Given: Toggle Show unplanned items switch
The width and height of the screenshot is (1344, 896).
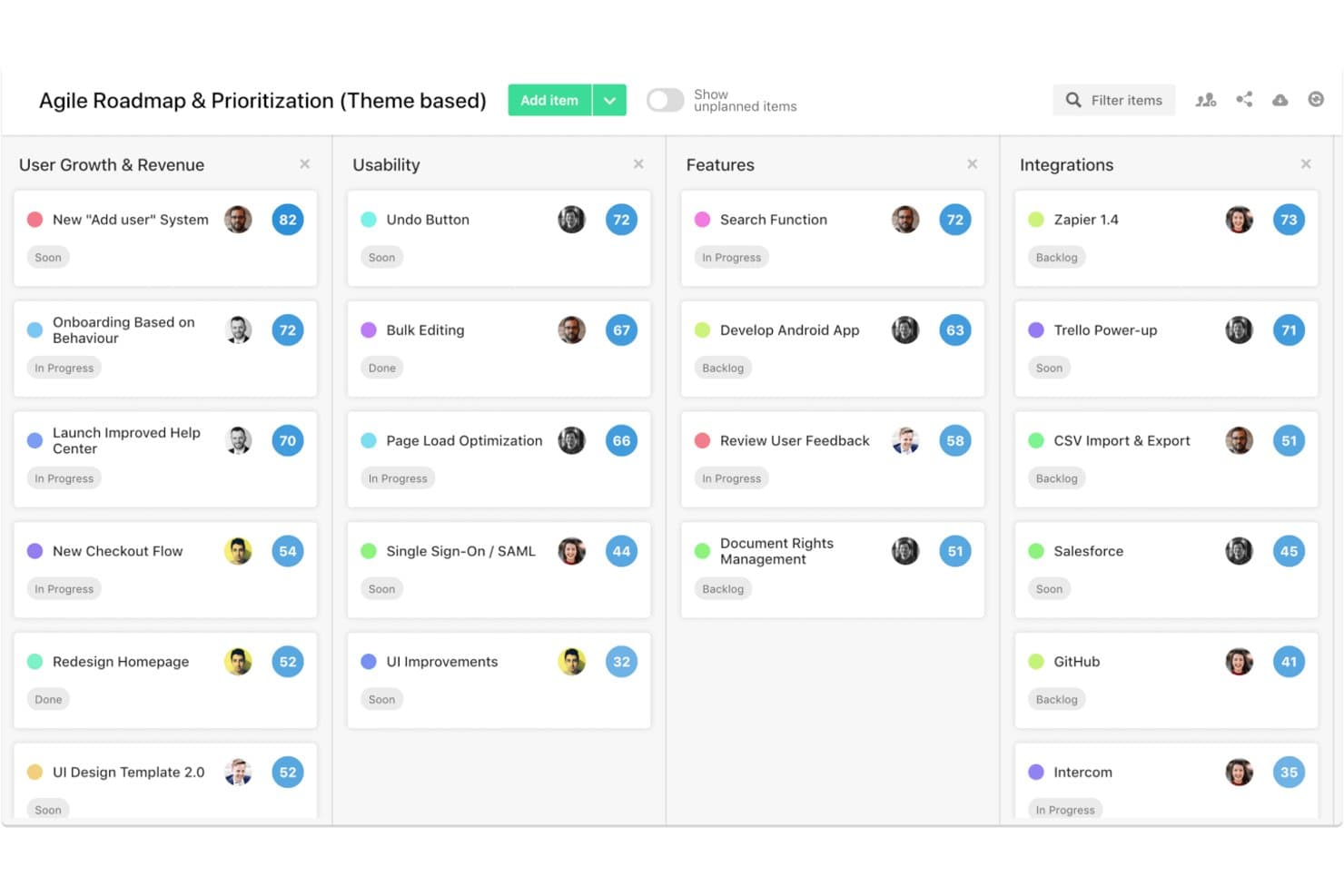Looking at the screenshot, I should (x=665, y=100).
